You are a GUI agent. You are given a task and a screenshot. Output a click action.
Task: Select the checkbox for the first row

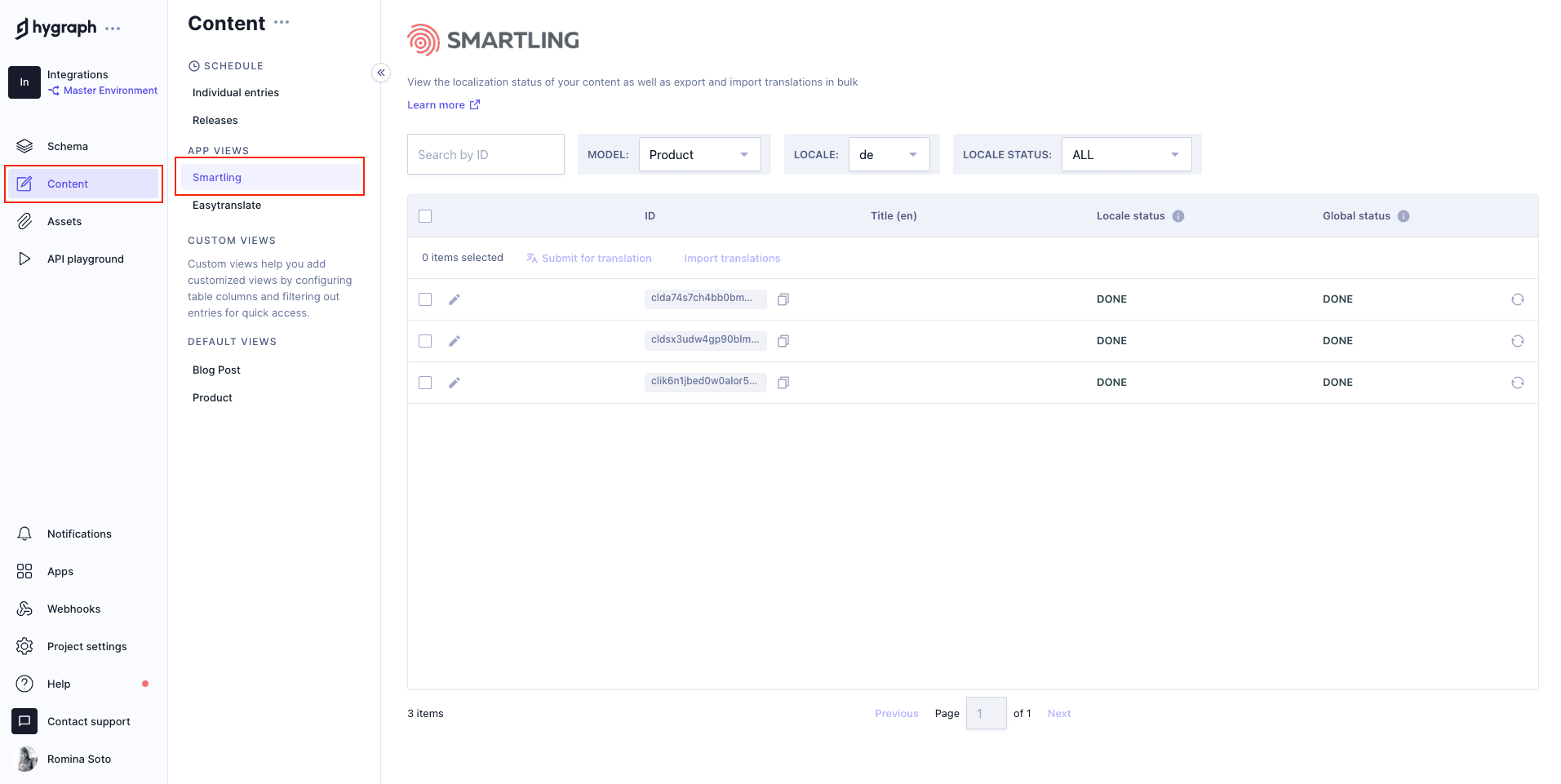(425, 299)
